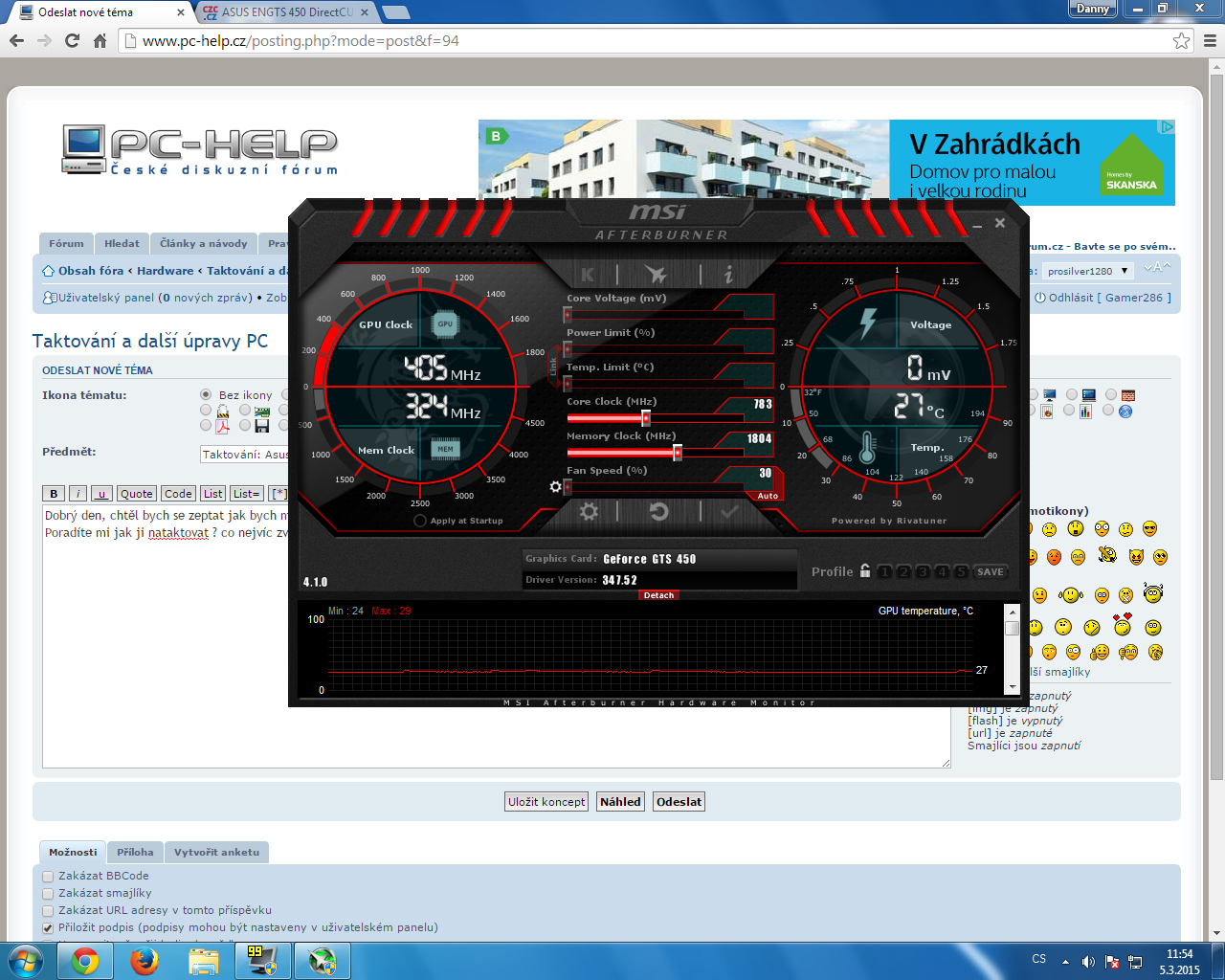Insert Quote BBCode tag
Screen dimensions: 1225x980
136,494
